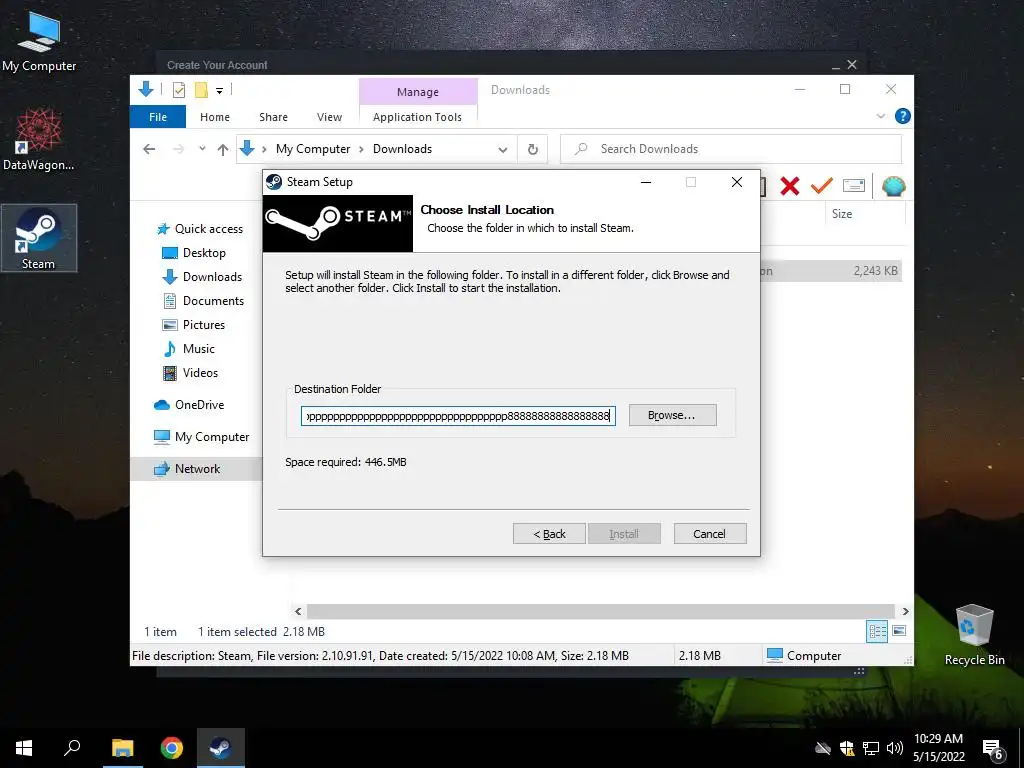The height and width of the screenshot is (768, 1024).
Task: Select OneDrive in navigation pane
Action: point(189,405)
